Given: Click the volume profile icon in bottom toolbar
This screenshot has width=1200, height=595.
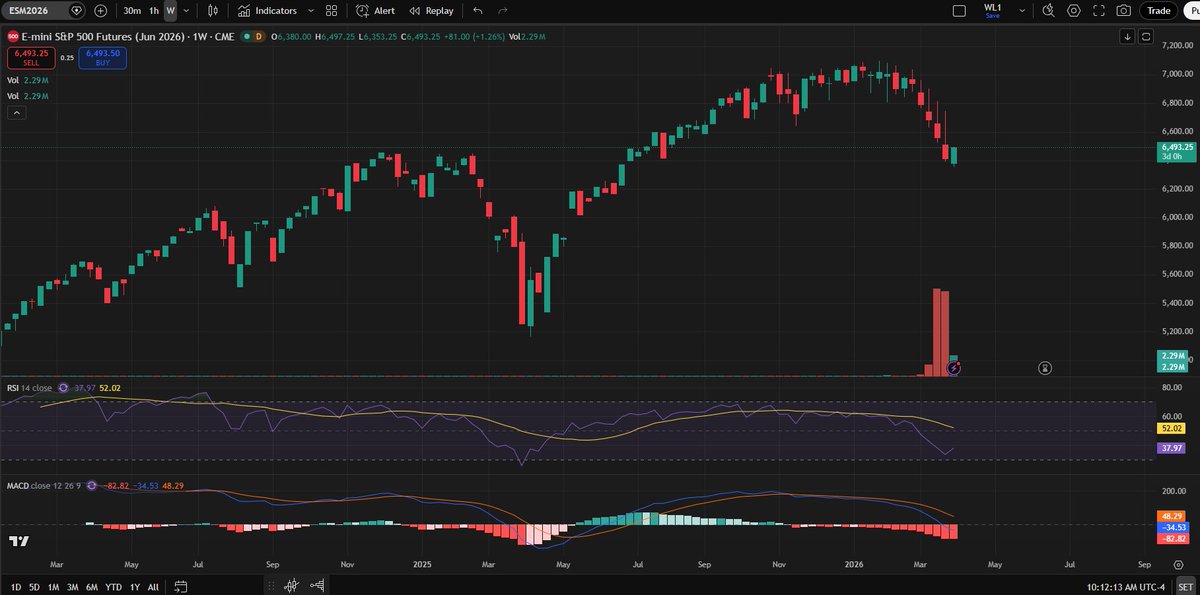Looking at the screenshot, I should pos(317,586).
